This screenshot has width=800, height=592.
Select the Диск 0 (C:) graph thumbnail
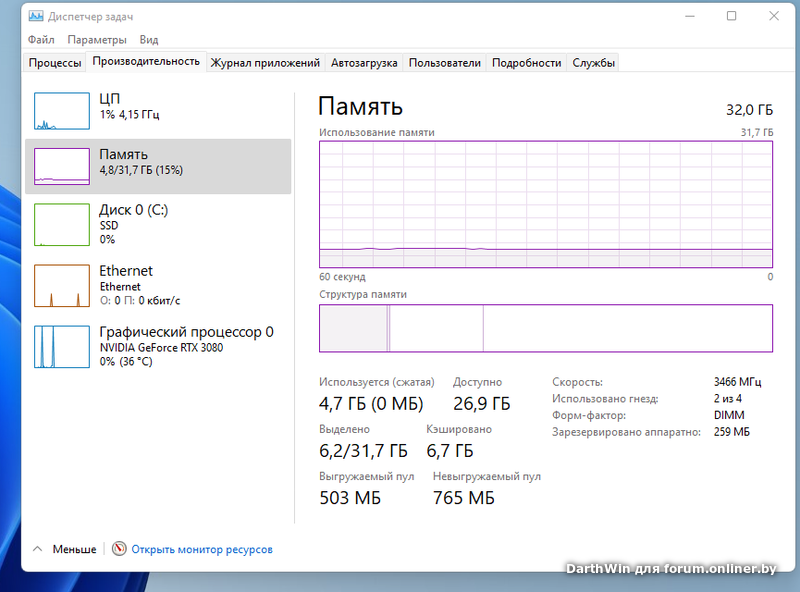[62, 225]
